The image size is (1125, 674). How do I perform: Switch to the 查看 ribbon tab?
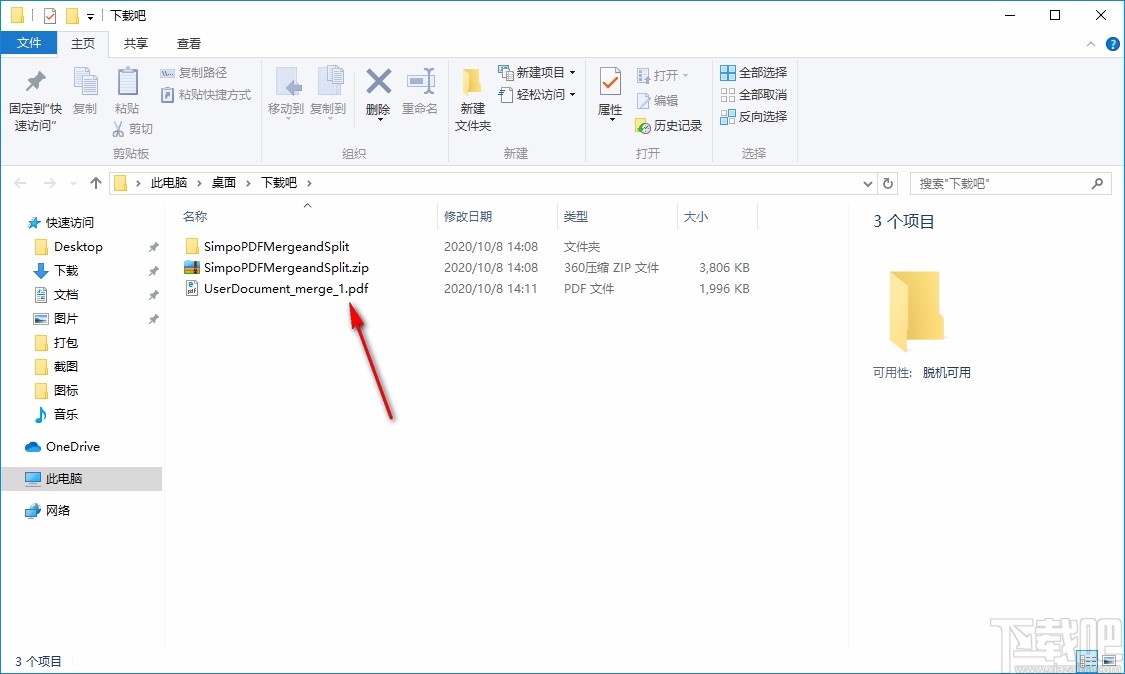188,43
